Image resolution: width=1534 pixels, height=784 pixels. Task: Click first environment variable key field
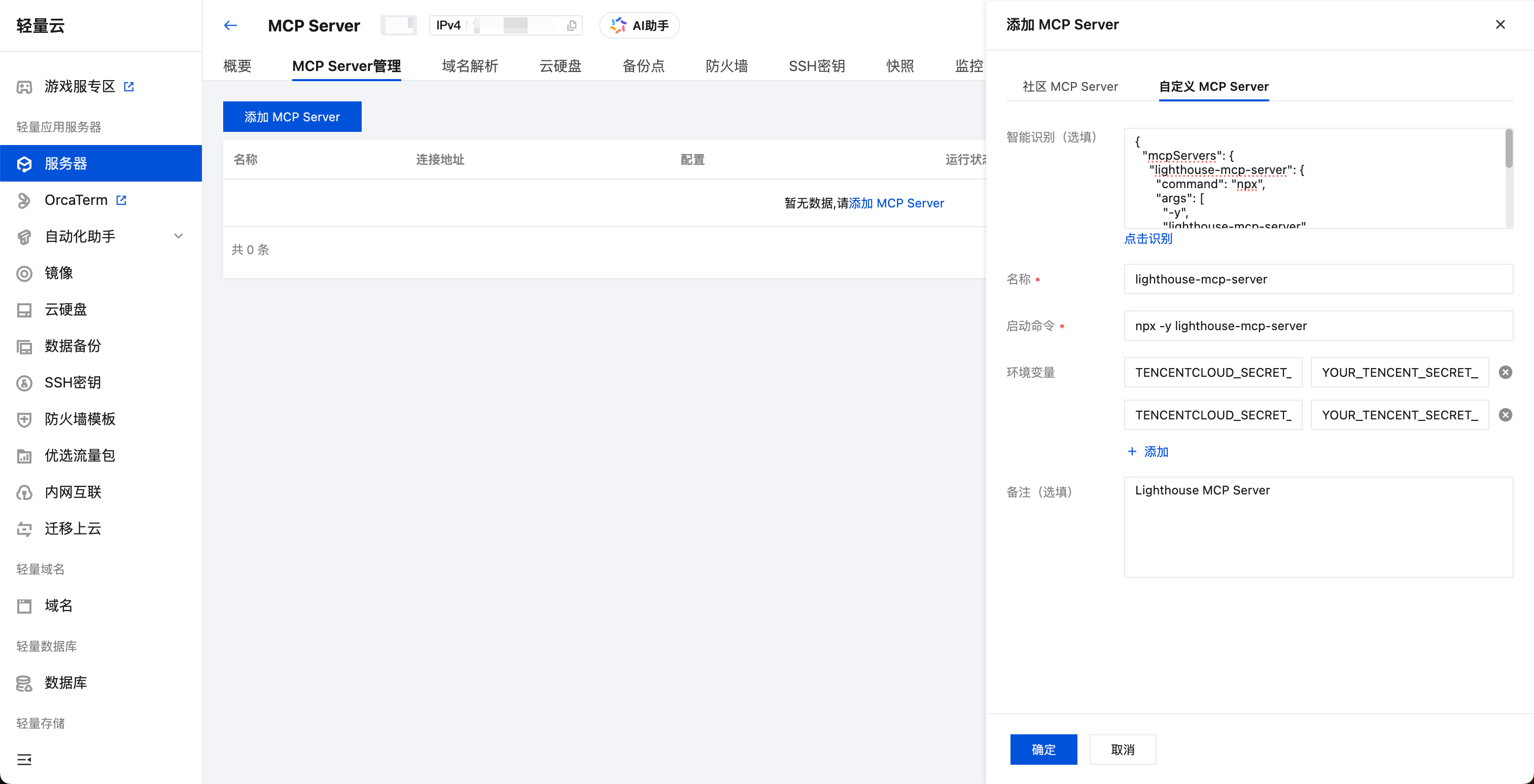pos(1213,372)
